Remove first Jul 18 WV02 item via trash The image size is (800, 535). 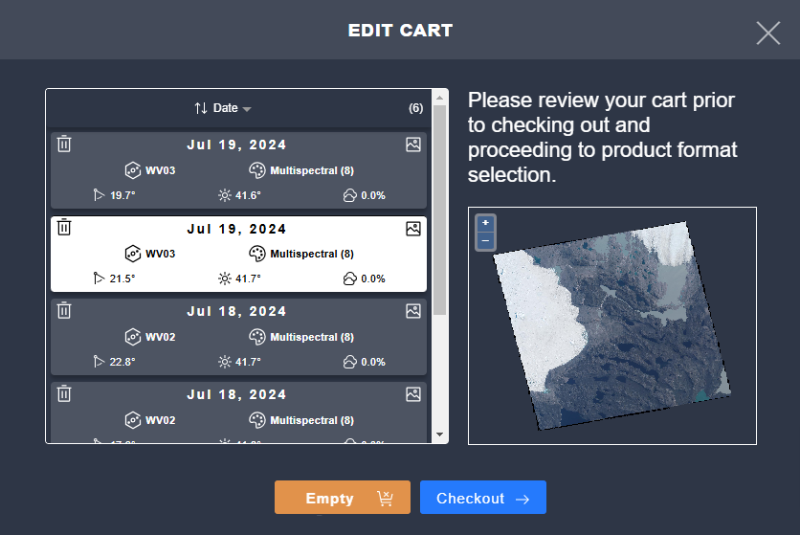pos(64,311)
